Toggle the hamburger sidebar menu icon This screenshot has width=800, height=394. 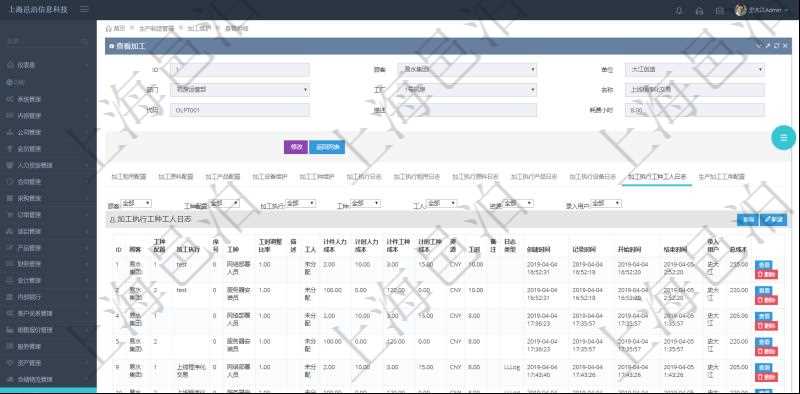84,10
